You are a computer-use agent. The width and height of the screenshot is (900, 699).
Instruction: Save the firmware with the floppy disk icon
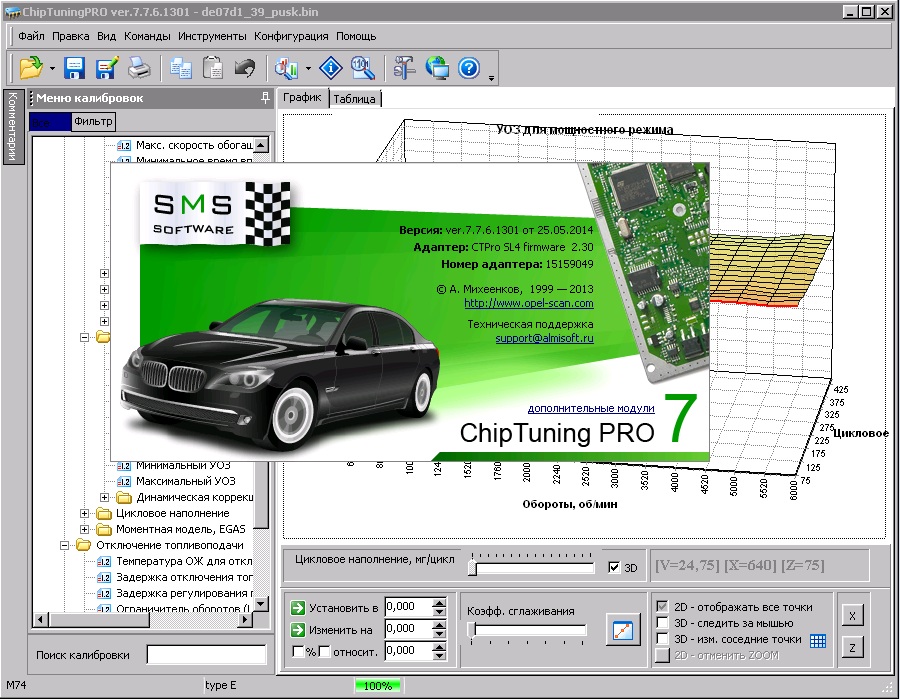tap(75, 68)
